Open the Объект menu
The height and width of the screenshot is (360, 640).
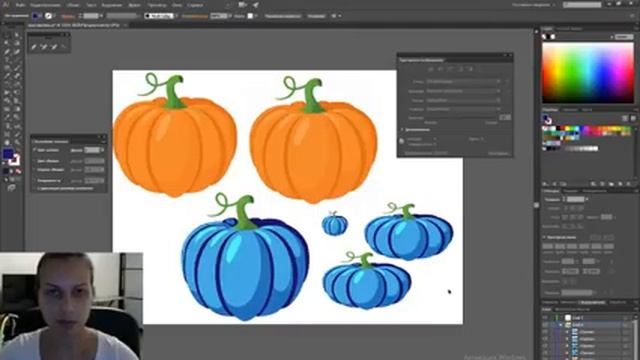tap(73, 5)
